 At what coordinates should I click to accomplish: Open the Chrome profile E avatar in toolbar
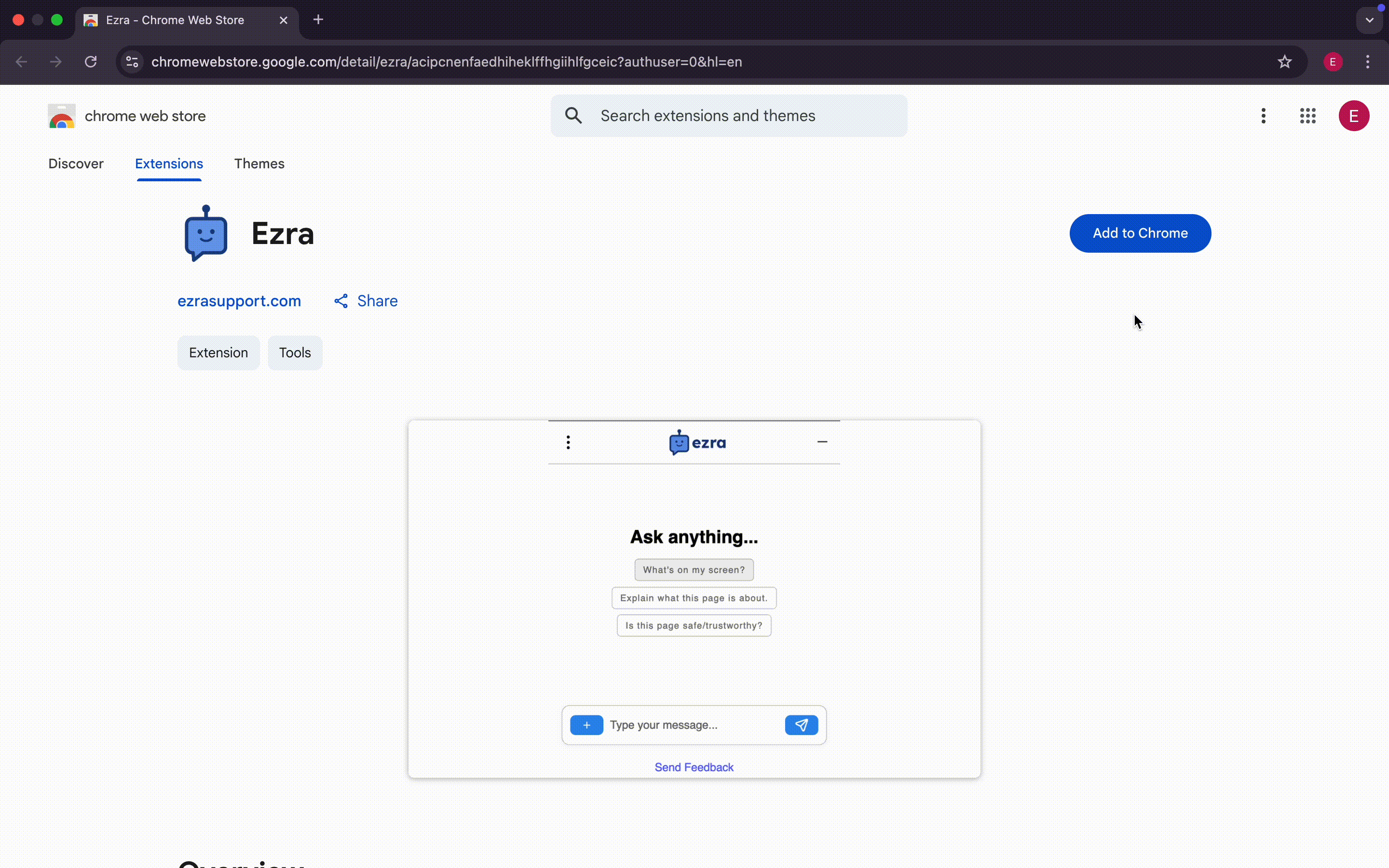(1333, 62)
